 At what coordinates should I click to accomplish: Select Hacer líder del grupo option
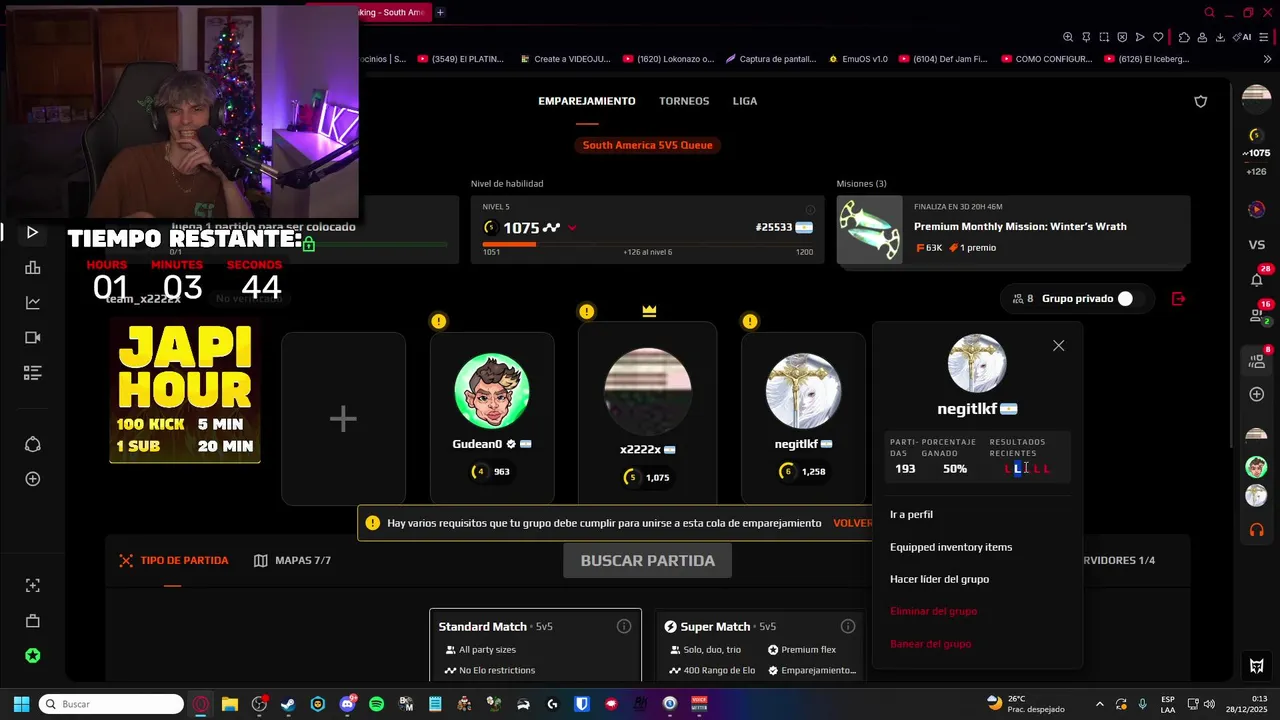pyautogui.click(x=939, y=579)
